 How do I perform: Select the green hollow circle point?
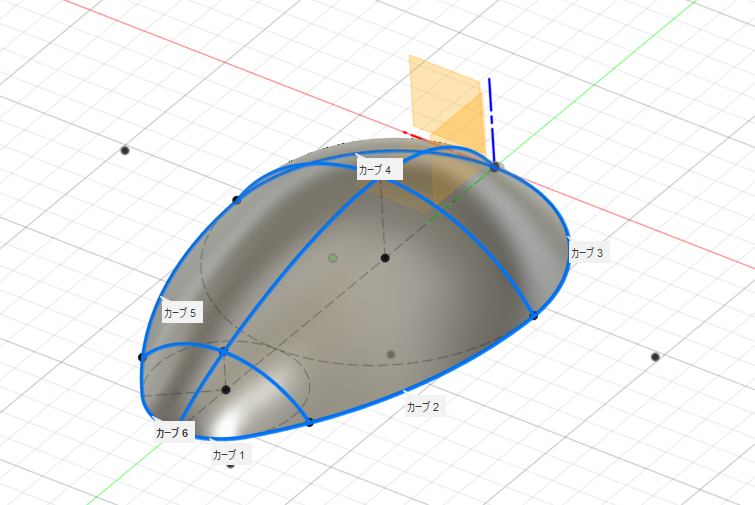[334, 258]
